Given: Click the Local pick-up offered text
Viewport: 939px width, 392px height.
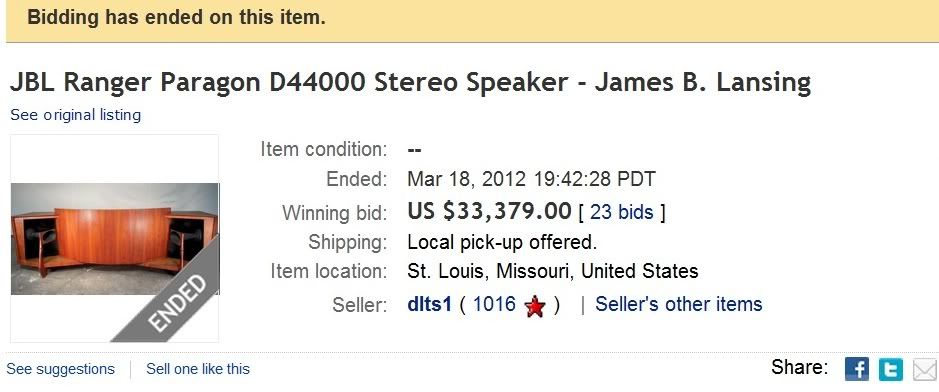Looking at the screenshot, I should click(502, 242).
